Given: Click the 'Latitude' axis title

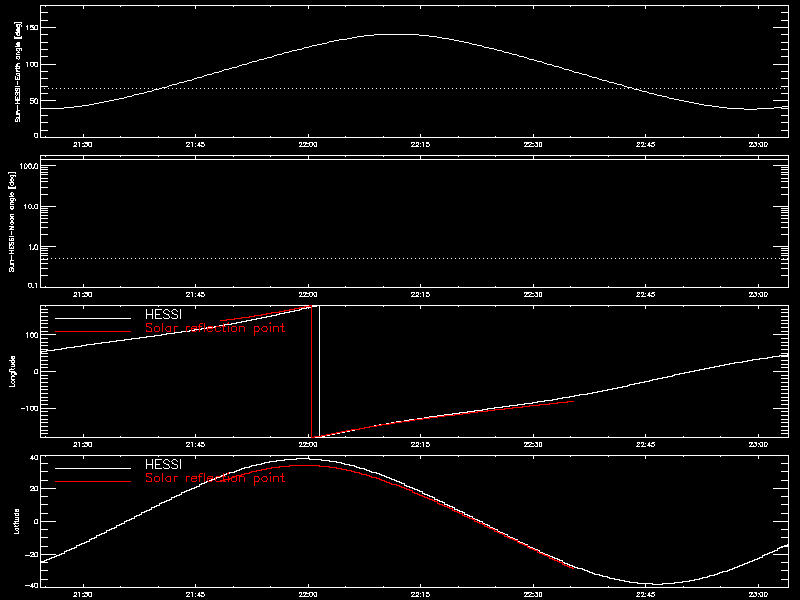Looking at the screenshot, I should (x=16, y=521).
